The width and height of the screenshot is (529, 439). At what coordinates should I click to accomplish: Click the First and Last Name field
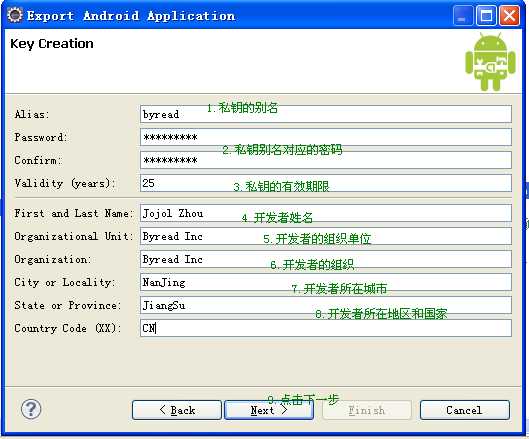[x=326, y=213]
